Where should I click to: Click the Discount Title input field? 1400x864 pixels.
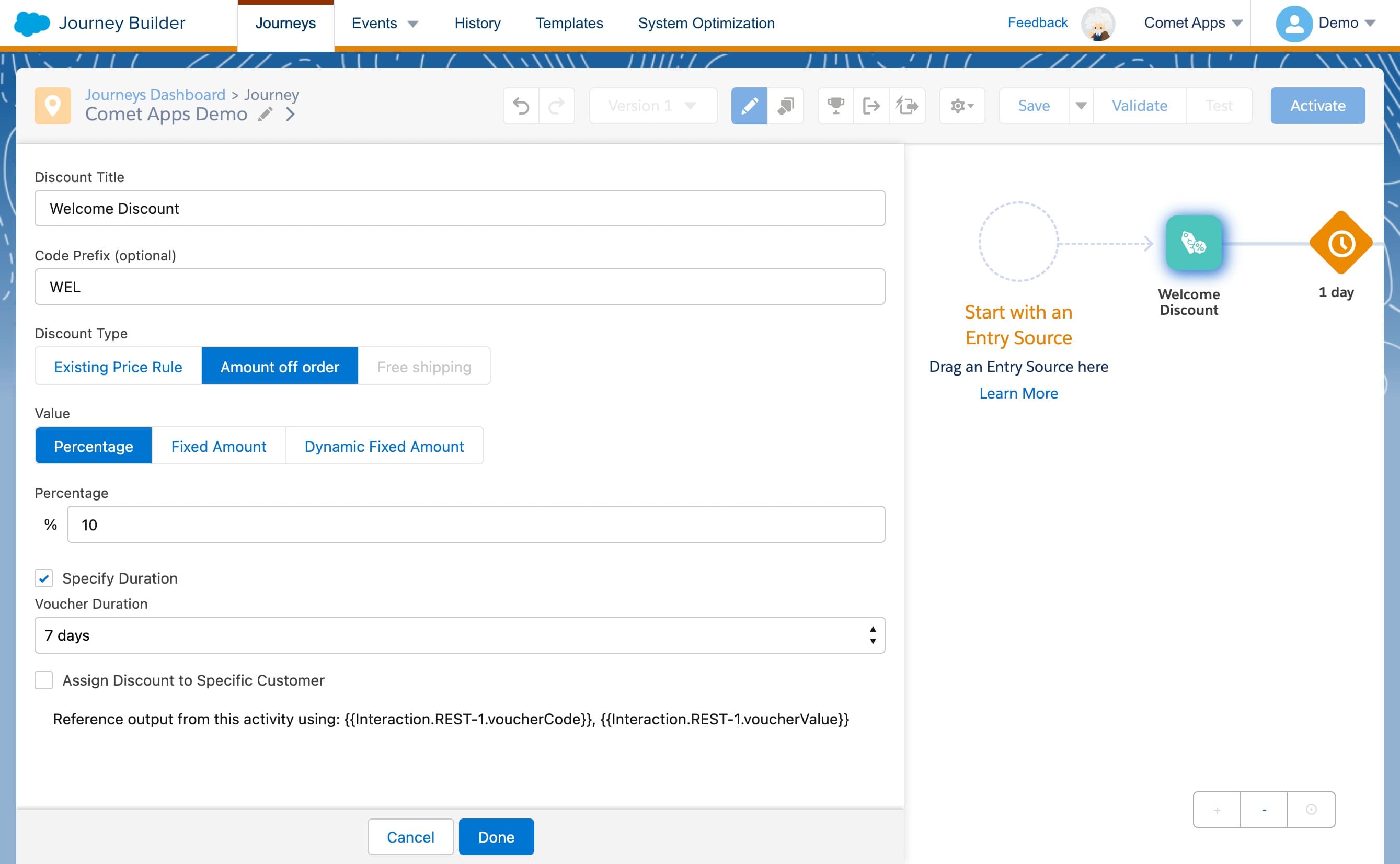[460, 209]
